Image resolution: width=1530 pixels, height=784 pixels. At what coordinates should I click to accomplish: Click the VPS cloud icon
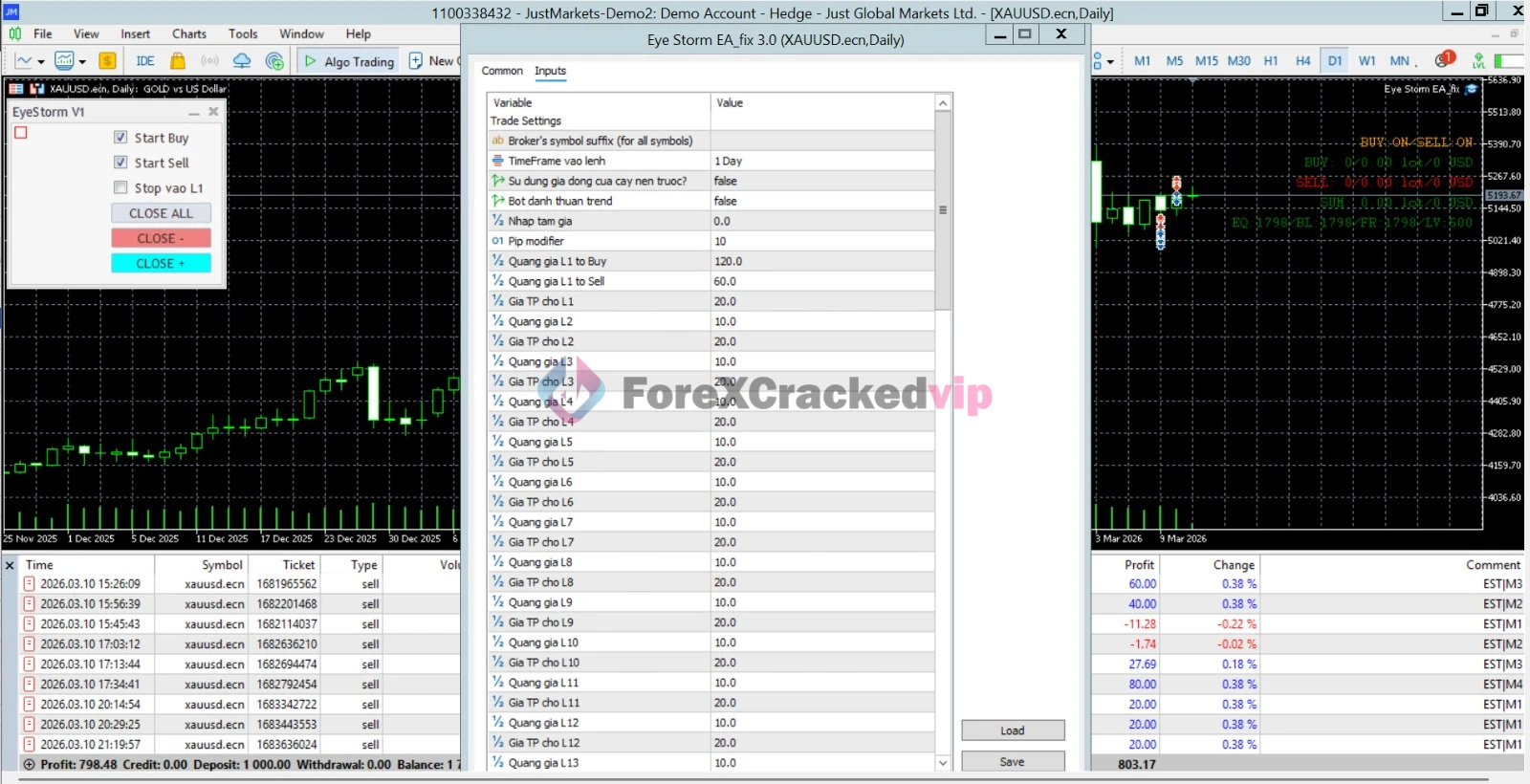[242, 61]
